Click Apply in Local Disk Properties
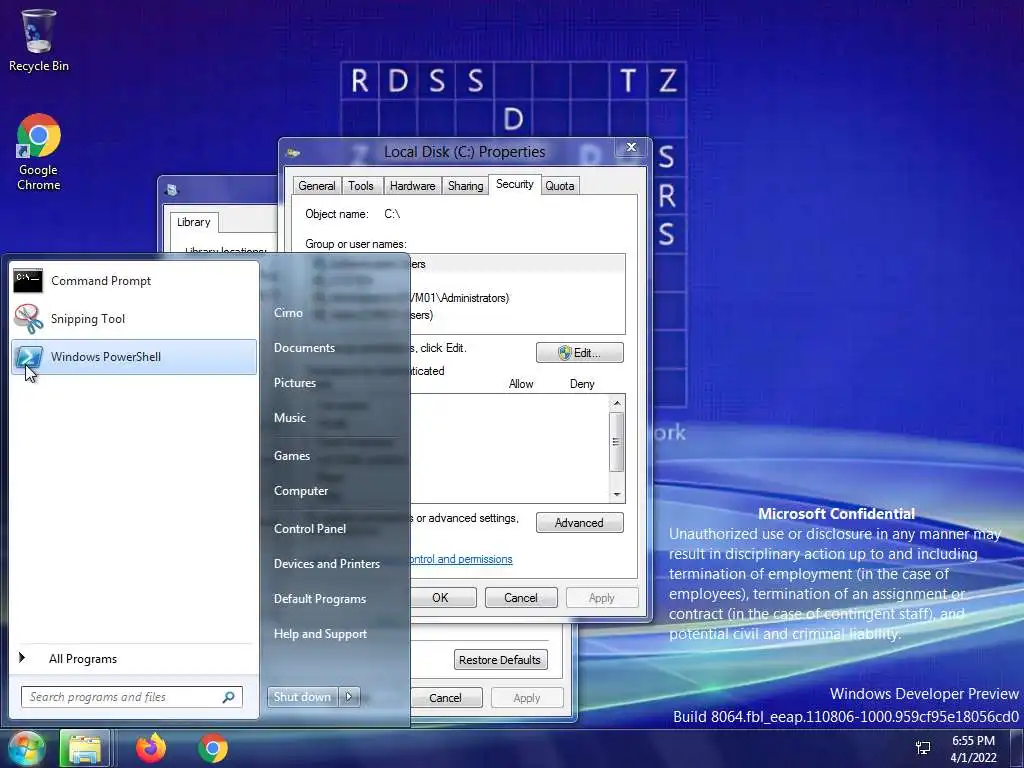 pyautogui.click(x=601, y=598)
